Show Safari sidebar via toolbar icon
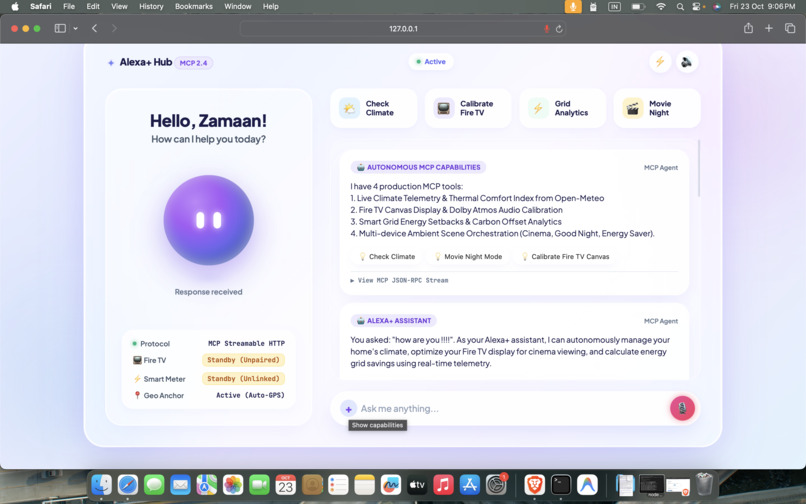Image resolution: width=806 pixels, height=504 pixels. tap(60, 28)
